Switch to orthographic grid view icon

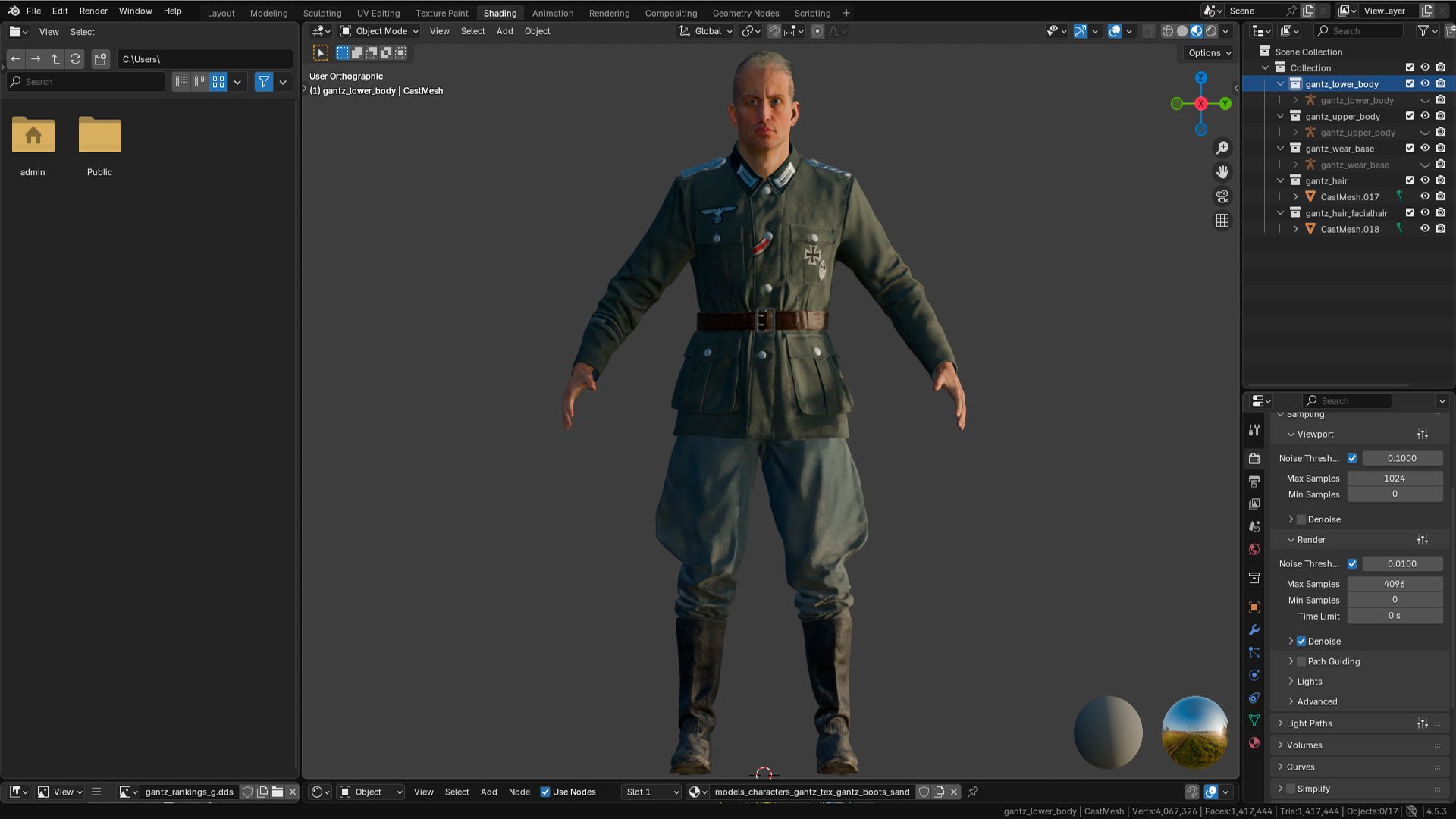tap(1222, 221)
